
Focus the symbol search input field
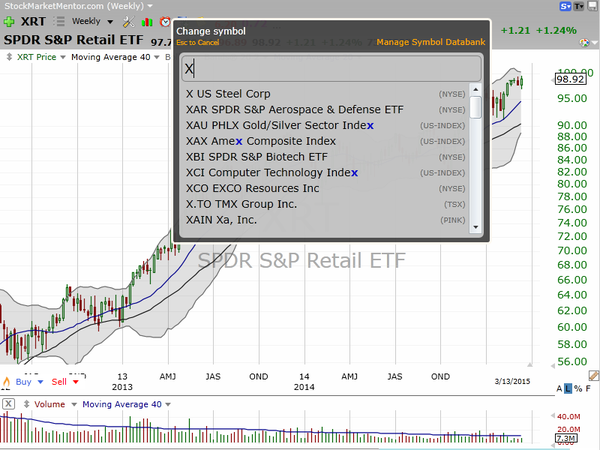point(331,69)
